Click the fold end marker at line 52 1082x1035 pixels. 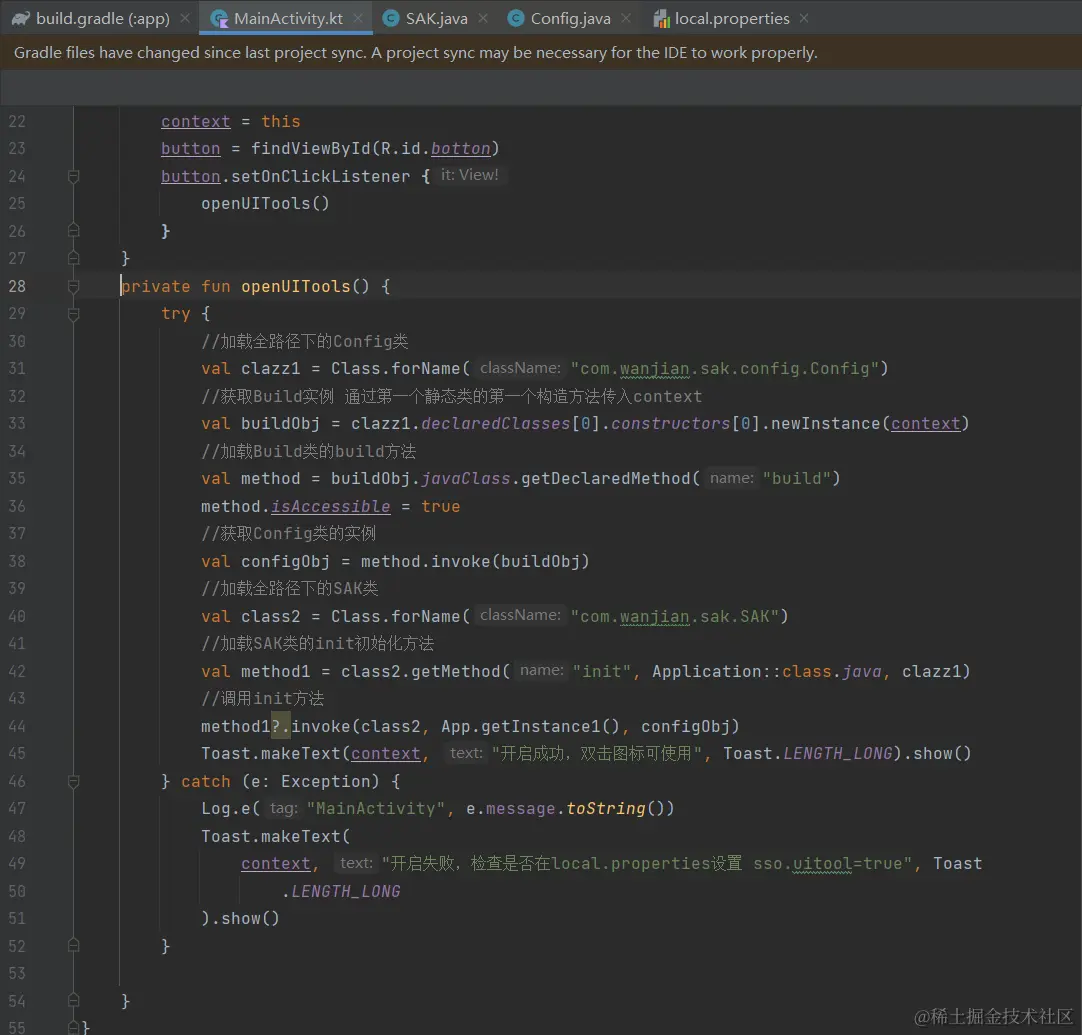coord(73,946)
